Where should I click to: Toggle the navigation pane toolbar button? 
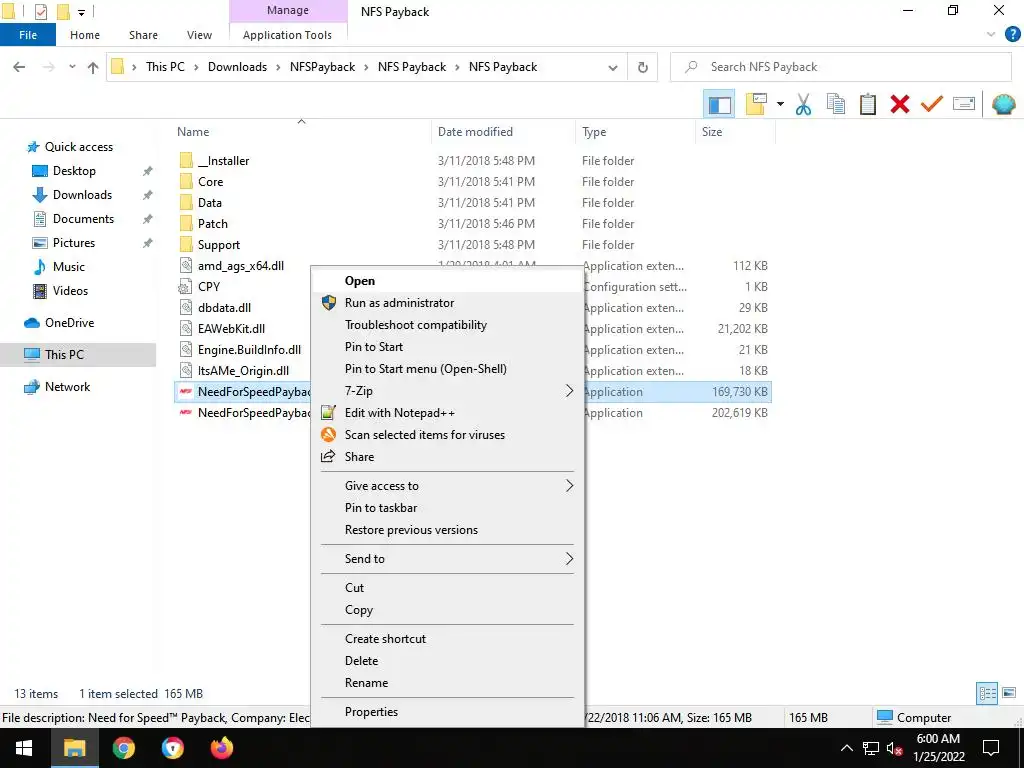tap(719, 104)
